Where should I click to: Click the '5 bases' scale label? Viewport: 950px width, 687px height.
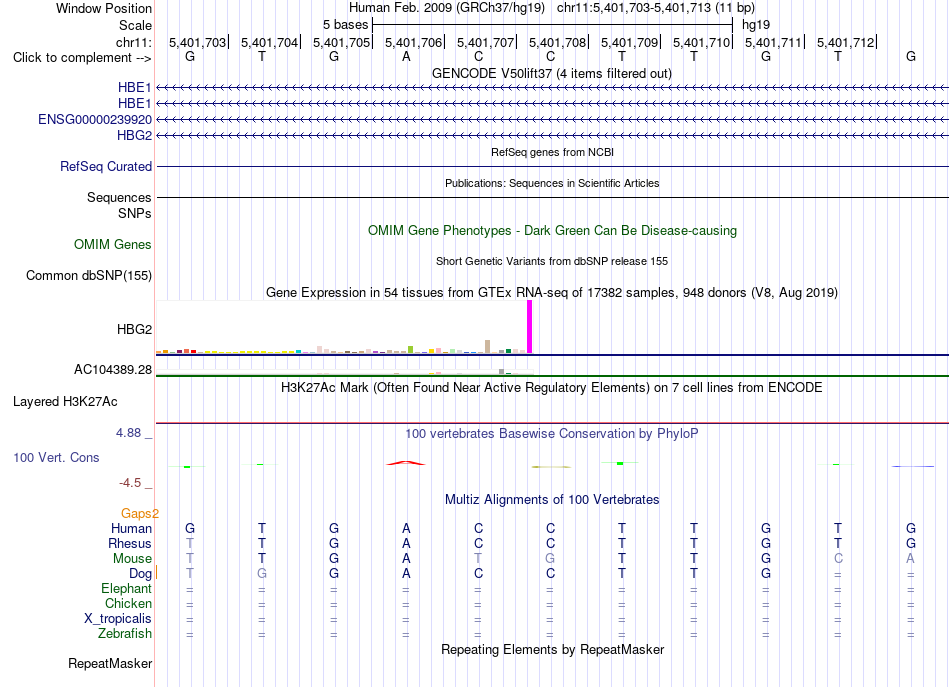pos(345,25)
